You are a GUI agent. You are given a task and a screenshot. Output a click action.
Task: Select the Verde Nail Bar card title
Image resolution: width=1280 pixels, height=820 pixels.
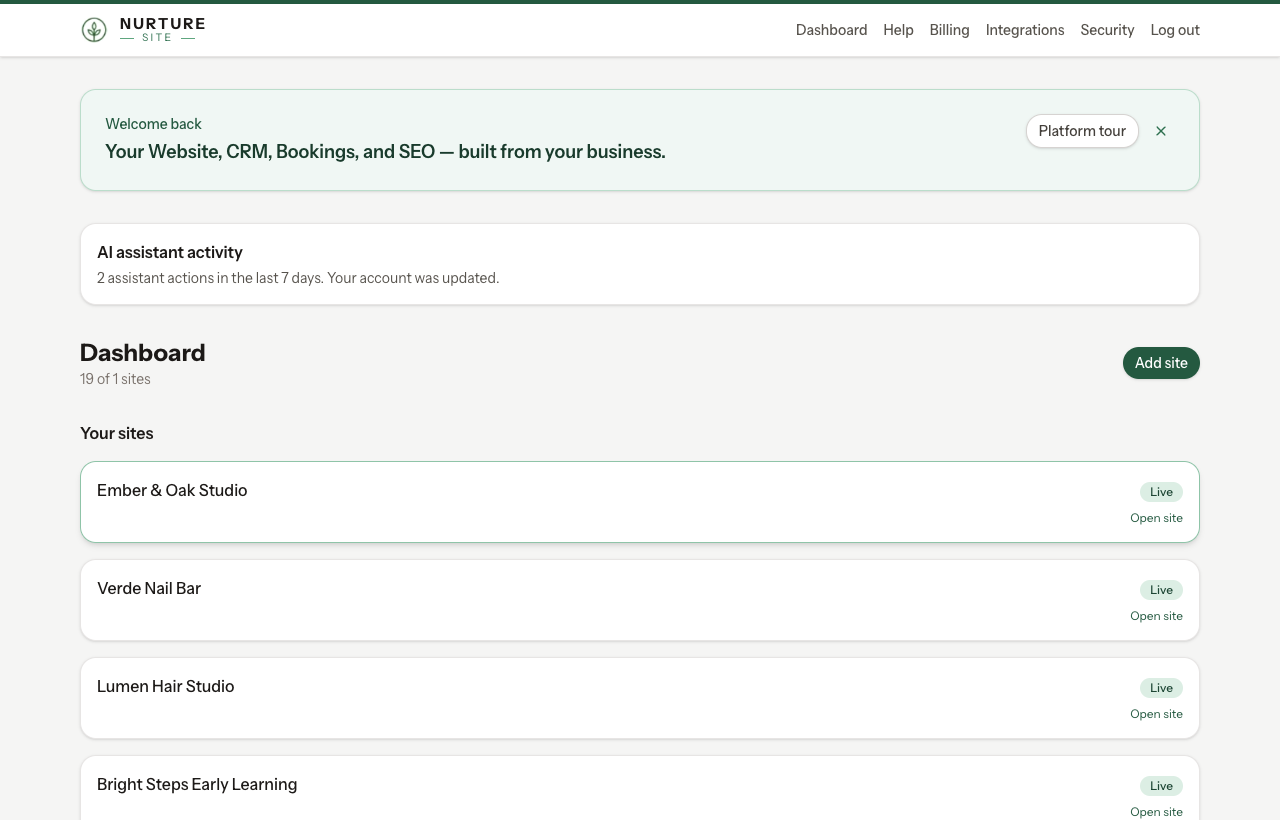[149, 588]
